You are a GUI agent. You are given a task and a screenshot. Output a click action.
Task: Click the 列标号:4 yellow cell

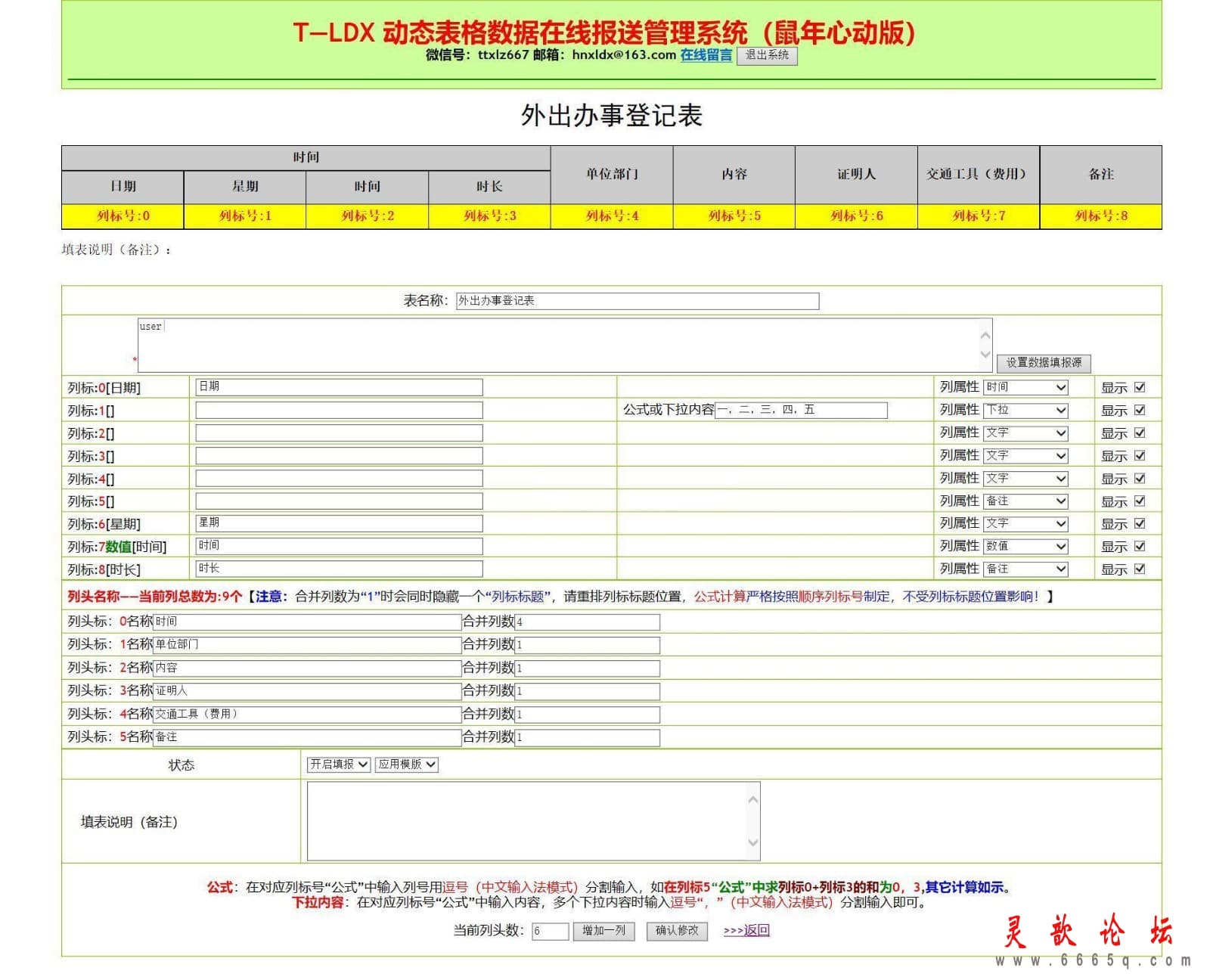(x=612, y=216)
